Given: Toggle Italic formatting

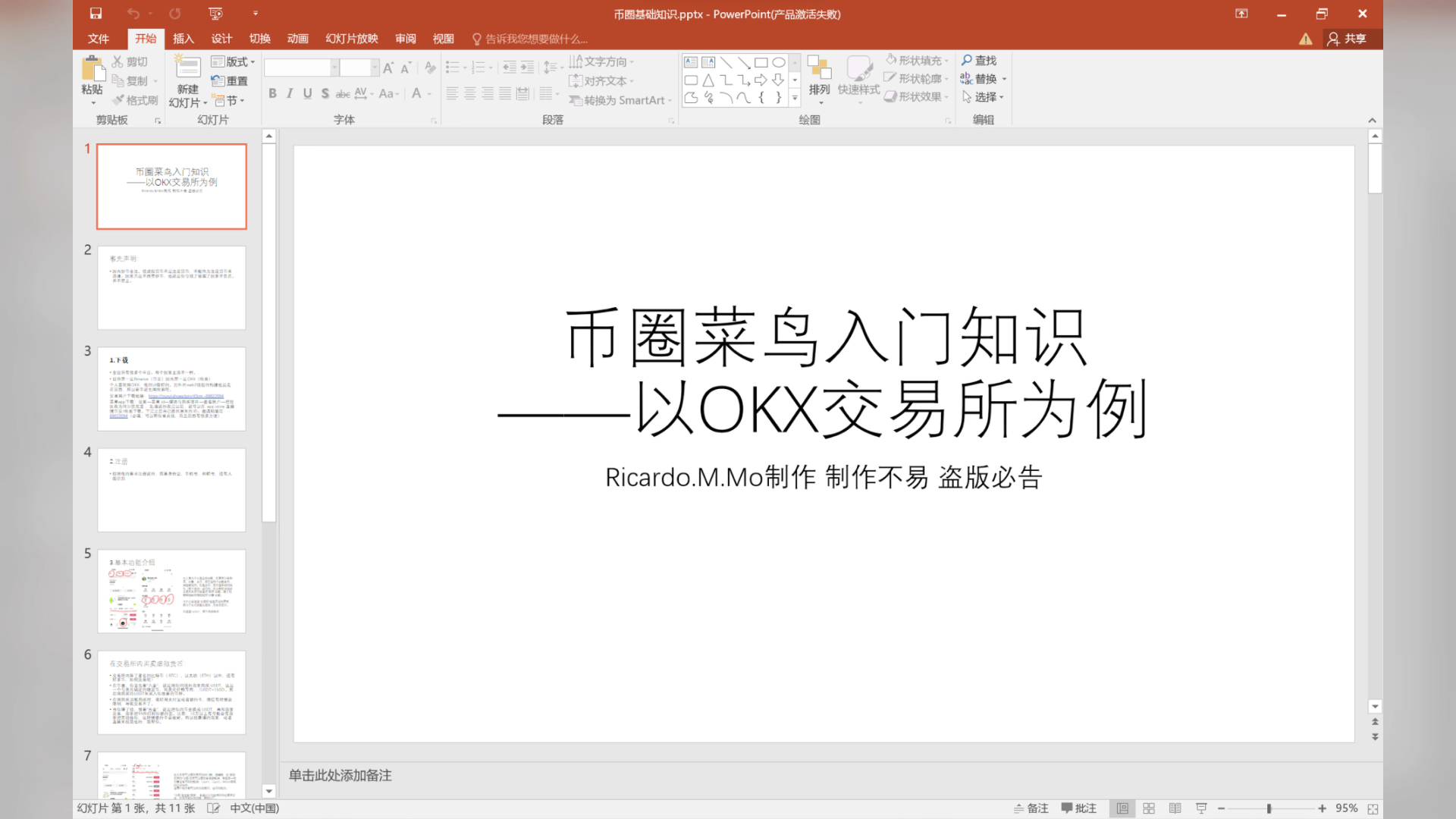Looking at the screenshot, I should tap(290, 93).
